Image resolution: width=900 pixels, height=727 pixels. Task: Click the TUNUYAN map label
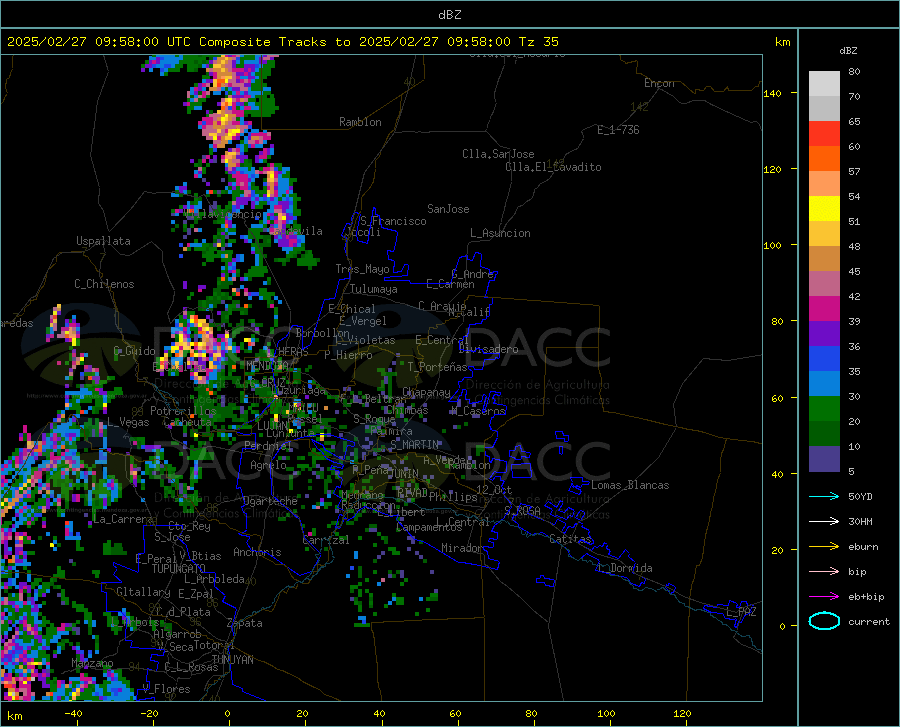pos(232,660)
